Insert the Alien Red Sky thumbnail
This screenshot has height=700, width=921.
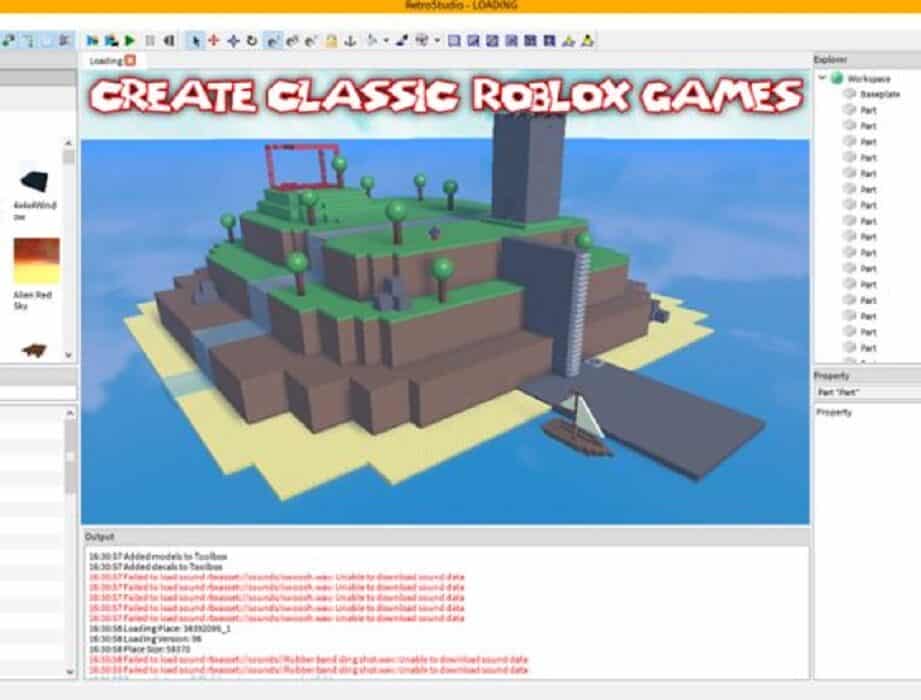tap(36, 261)
